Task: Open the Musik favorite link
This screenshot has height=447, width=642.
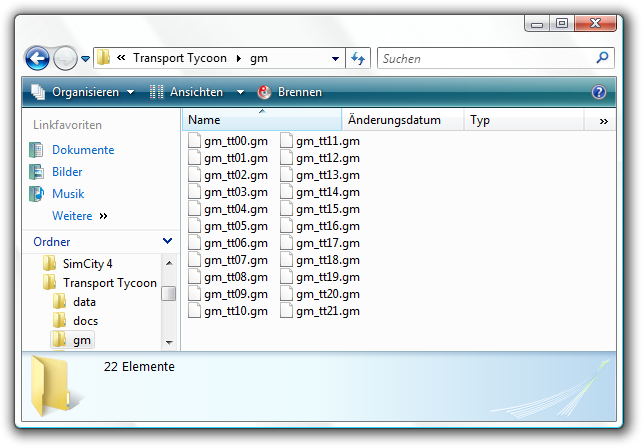Action: pos(68,194)
